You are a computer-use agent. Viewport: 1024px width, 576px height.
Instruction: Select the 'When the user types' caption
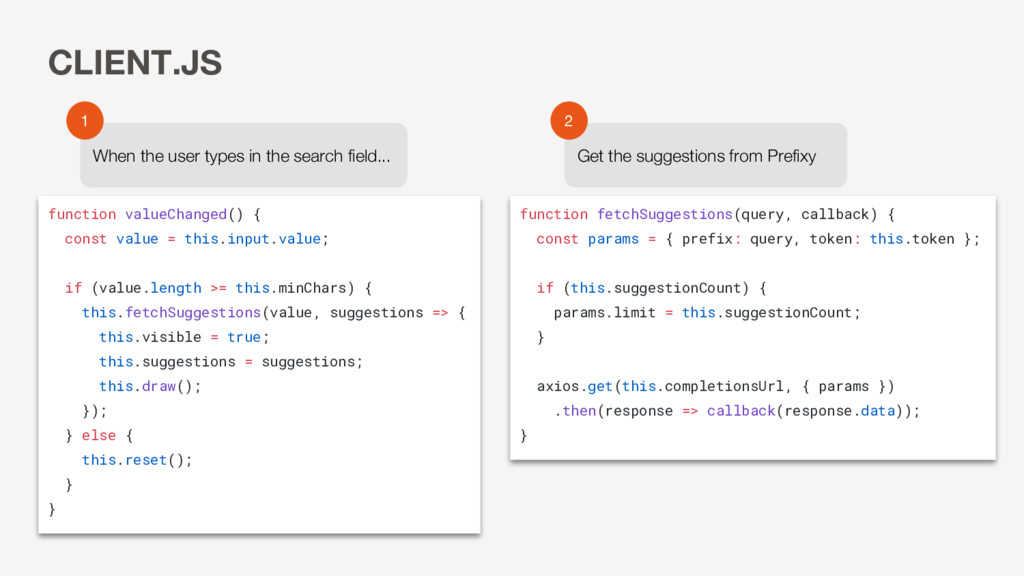click(241, 156)
